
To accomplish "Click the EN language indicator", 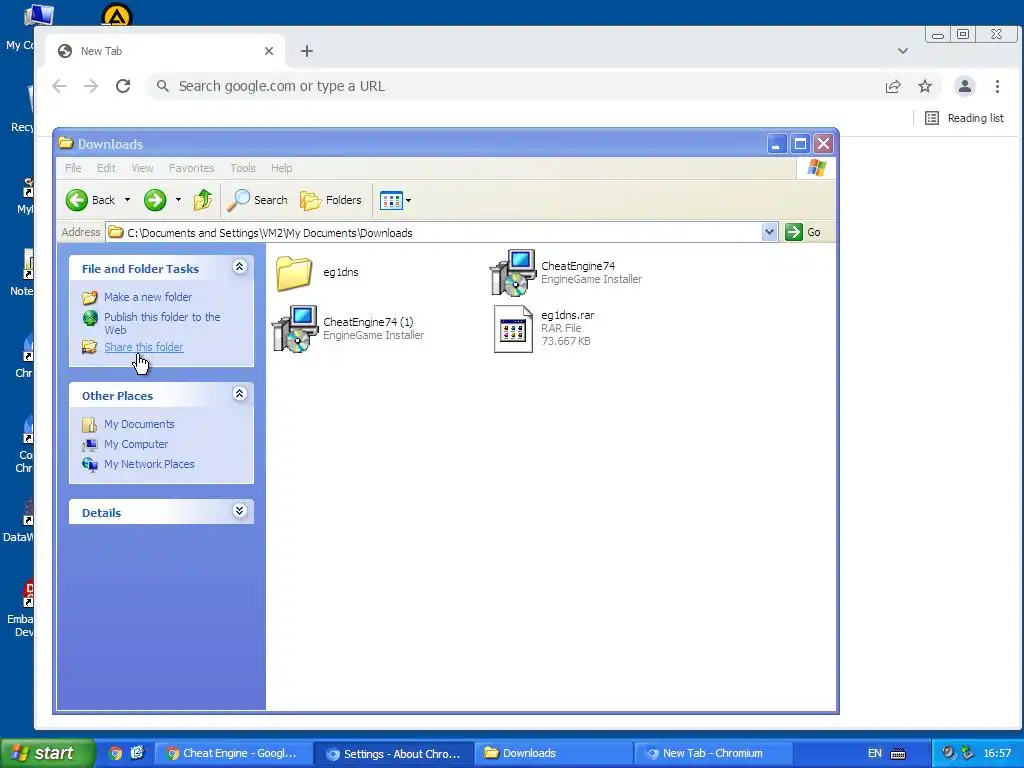I will [x=874, y=753].
